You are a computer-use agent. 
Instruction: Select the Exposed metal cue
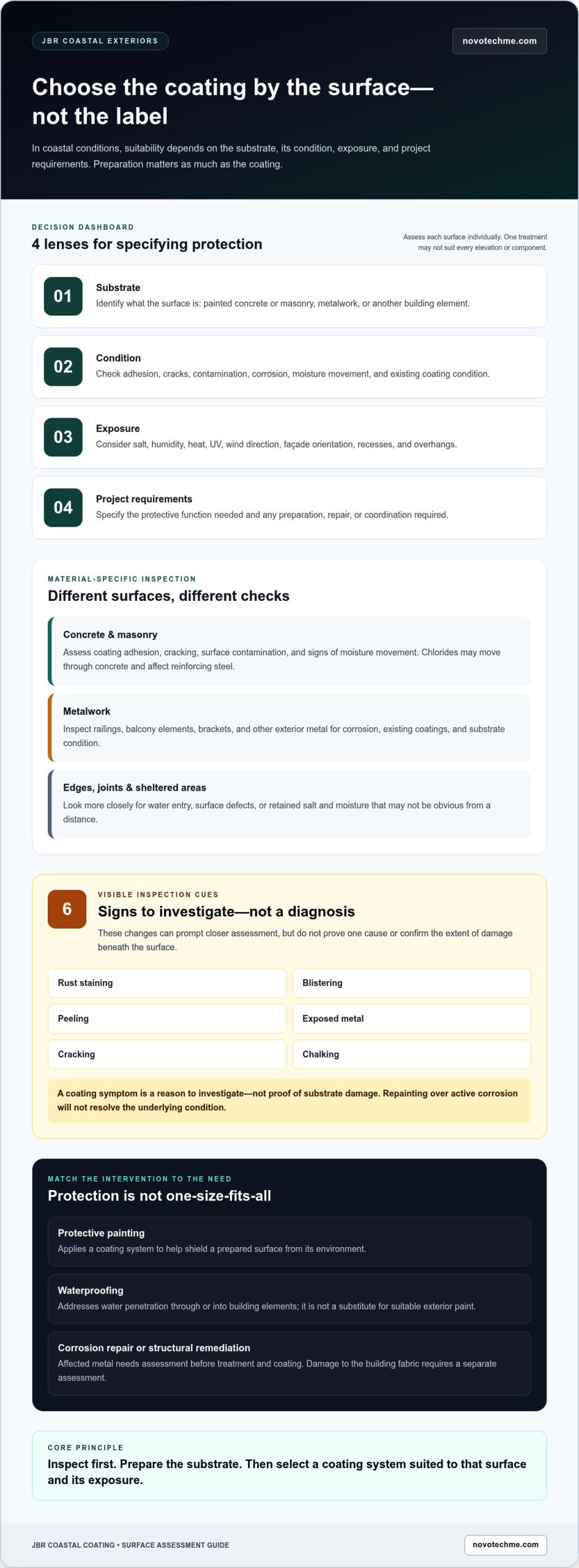click(411, 1019)
